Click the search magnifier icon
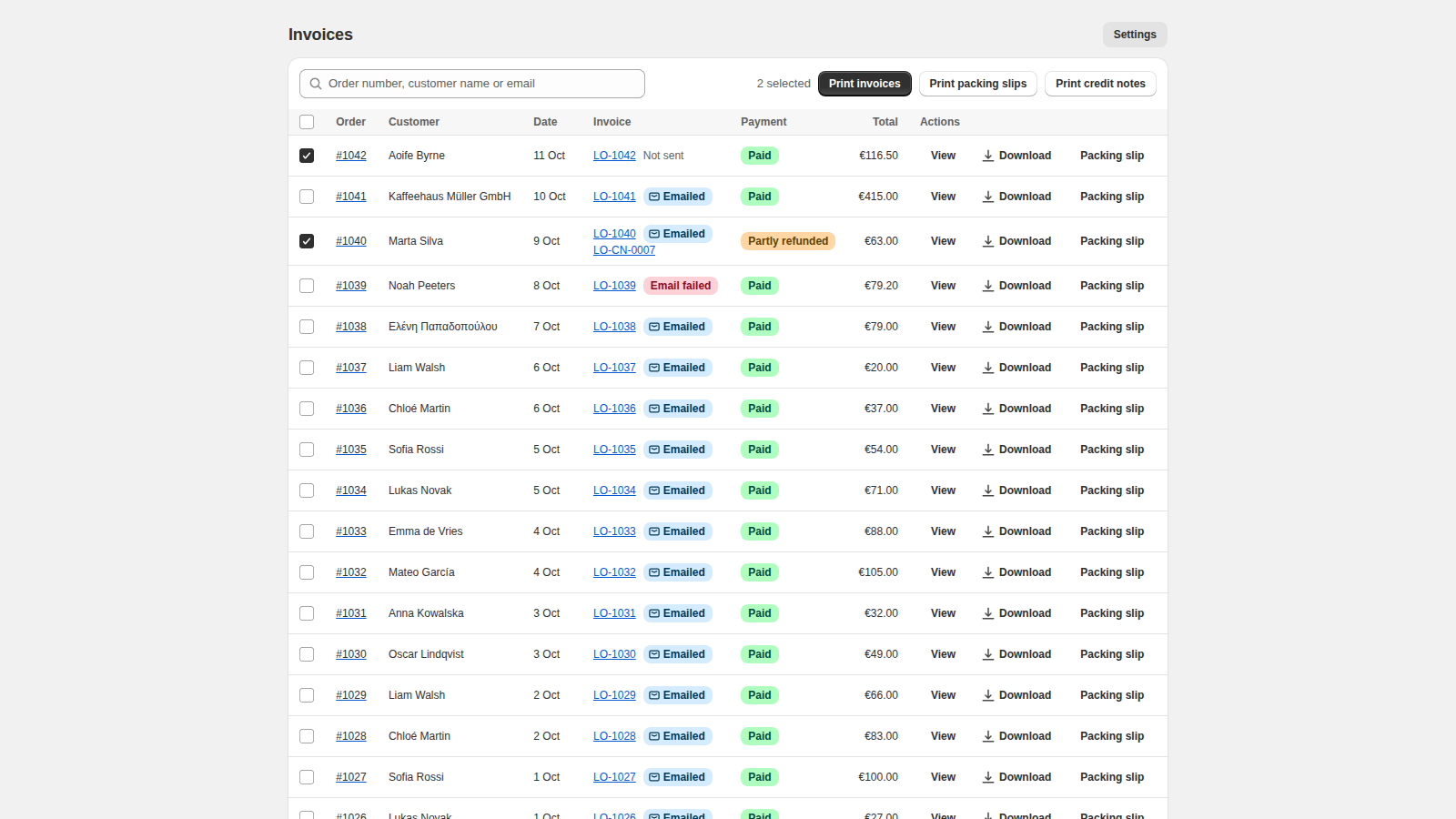The height and width of the screenshot is (819, 1456). pos(316,84)
